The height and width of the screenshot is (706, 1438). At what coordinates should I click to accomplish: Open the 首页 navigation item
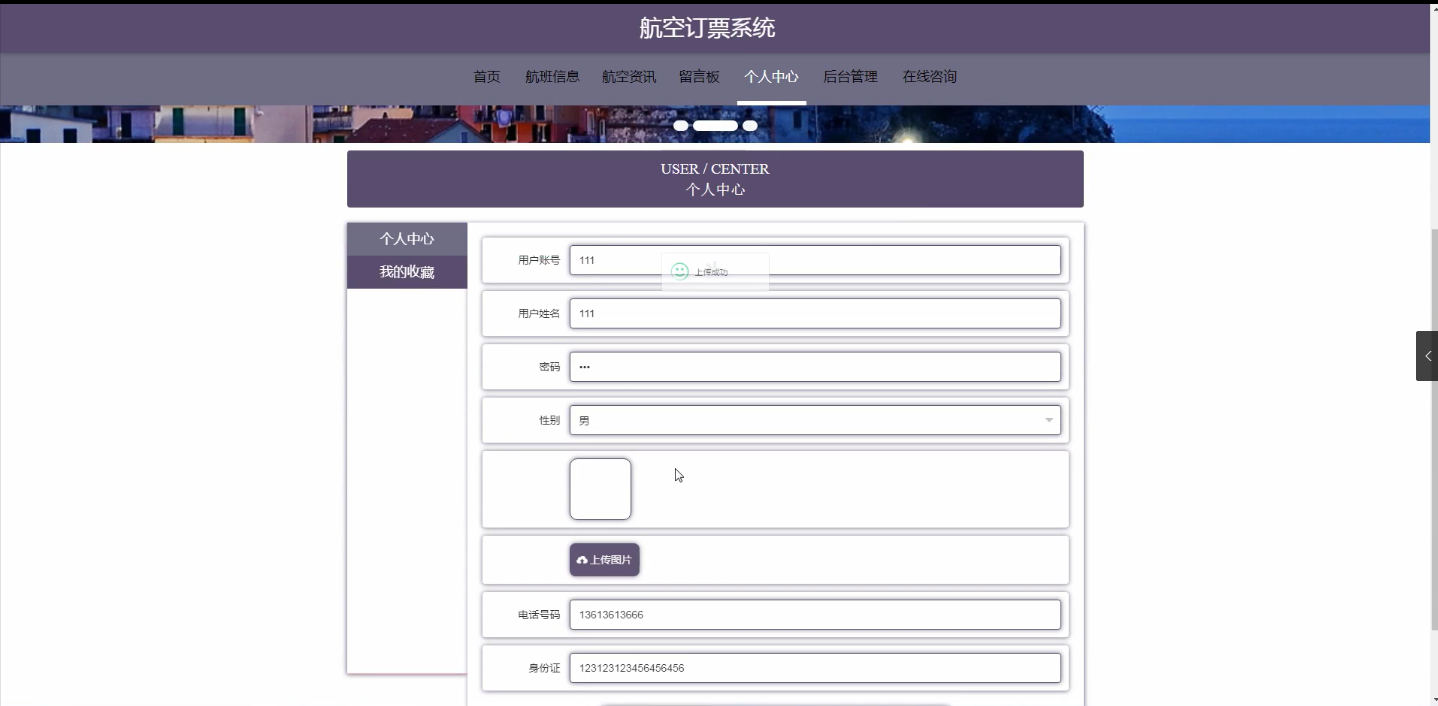click(487, 77)
